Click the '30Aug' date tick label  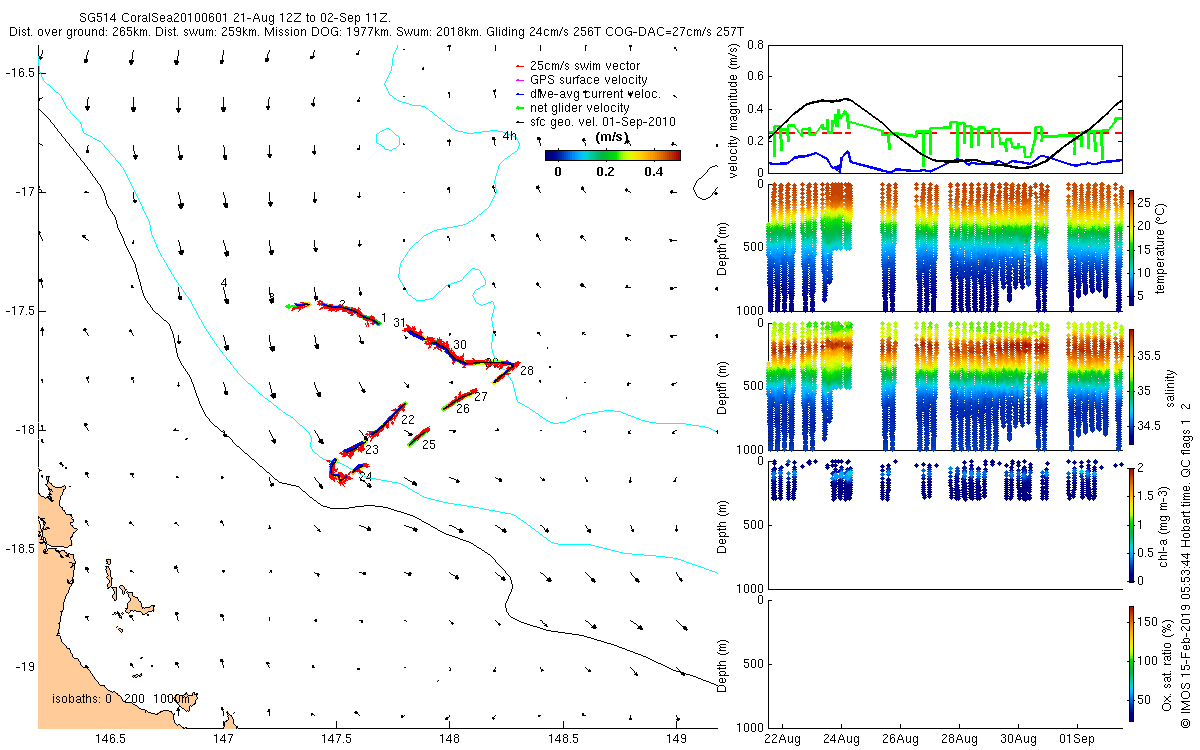point(1018,739)
